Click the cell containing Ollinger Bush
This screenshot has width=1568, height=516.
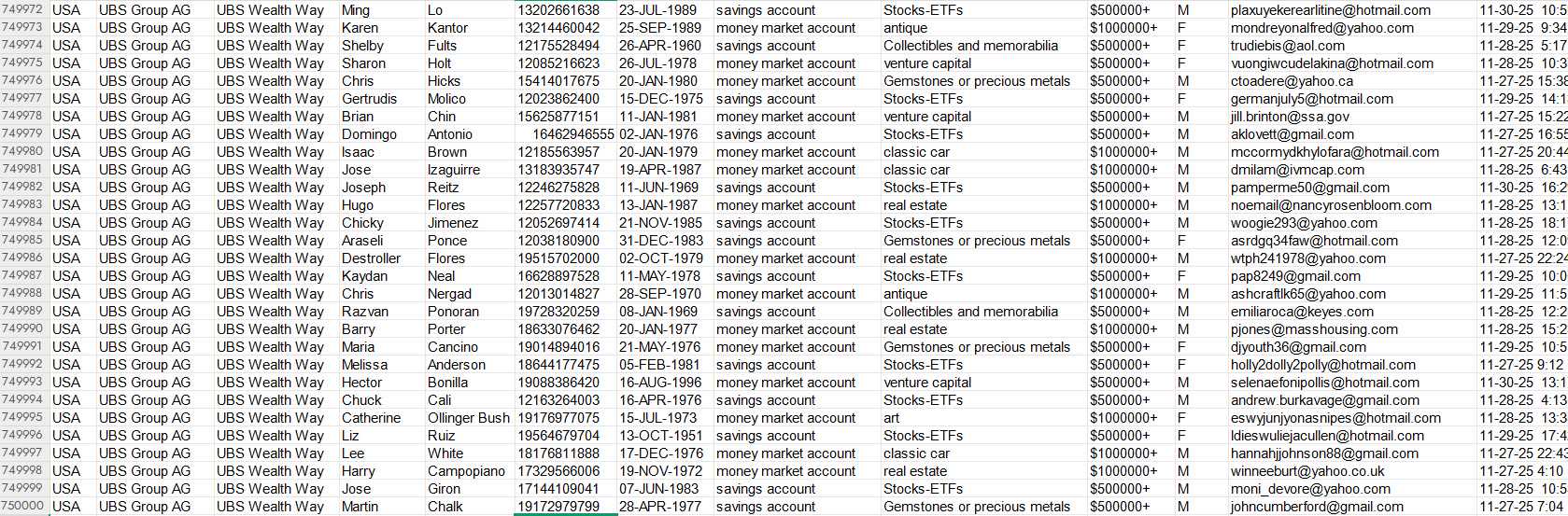469,418
